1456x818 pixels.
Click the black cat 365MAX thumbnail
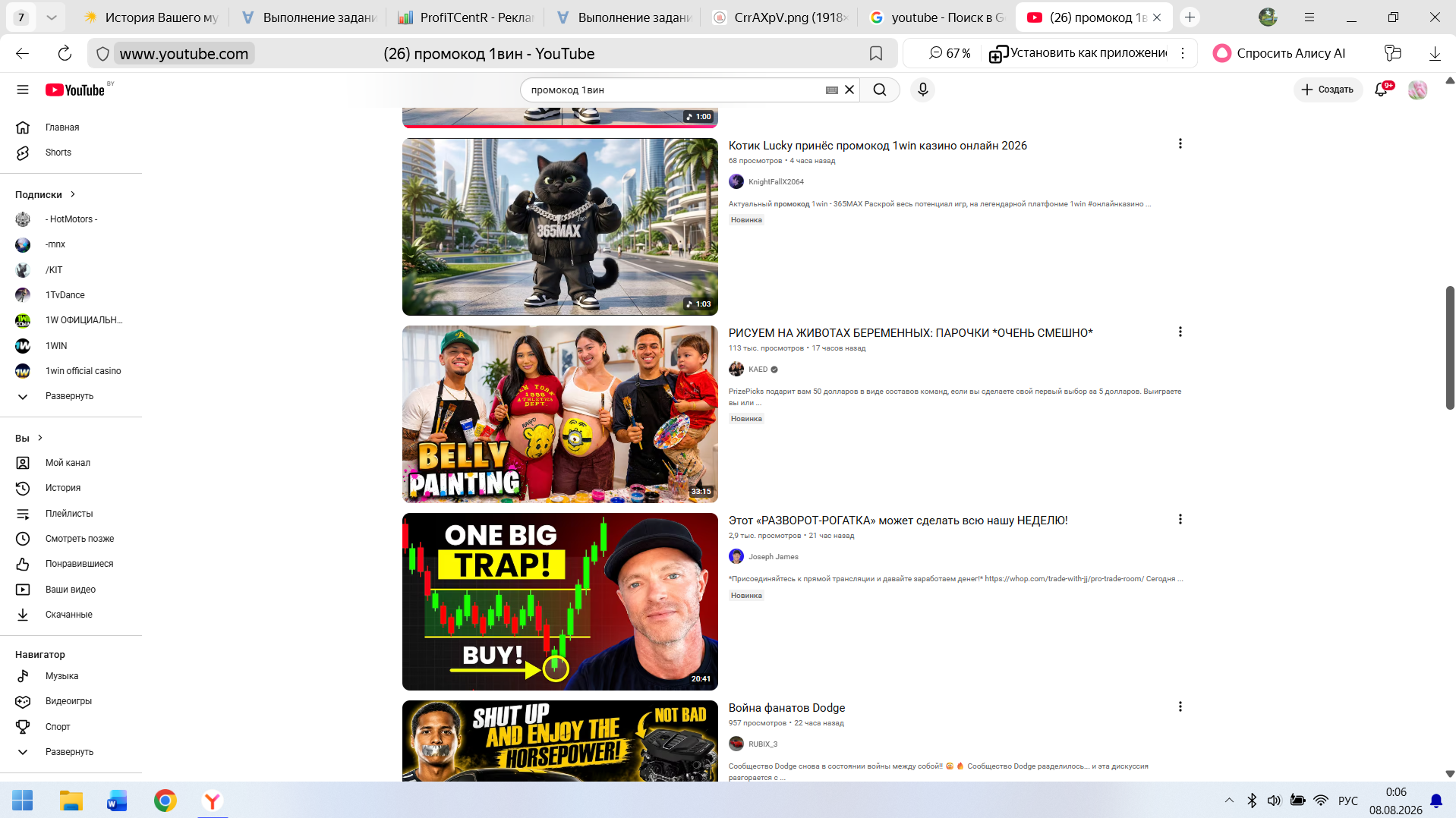point(560,227)
